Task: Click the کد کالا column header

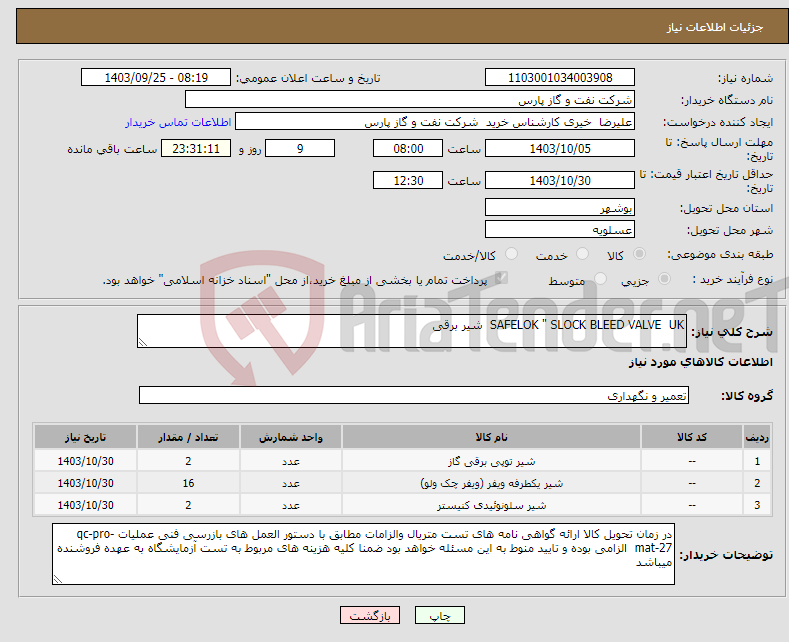Action: pos(692,437)
